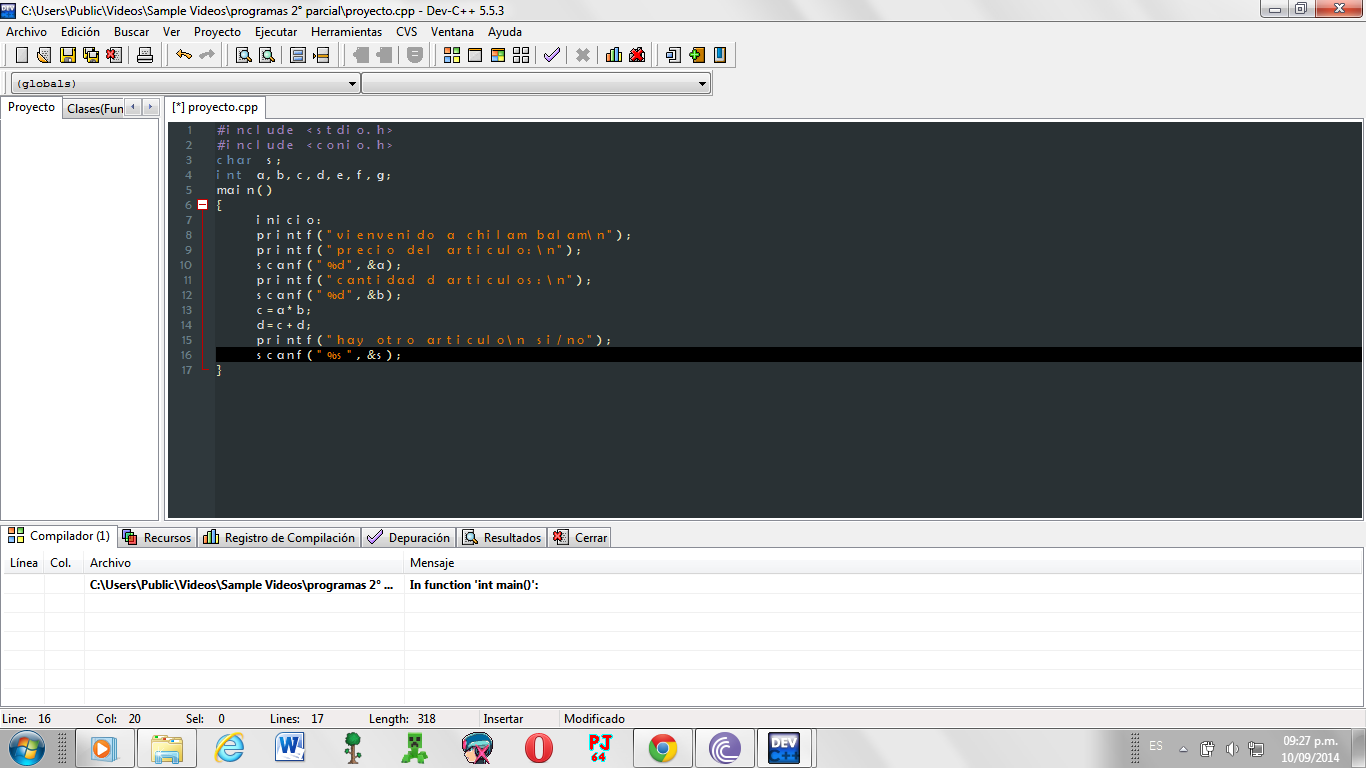The image size is (1366, 768).
Task: Click the Línea column header
Action: coord(24,563)
